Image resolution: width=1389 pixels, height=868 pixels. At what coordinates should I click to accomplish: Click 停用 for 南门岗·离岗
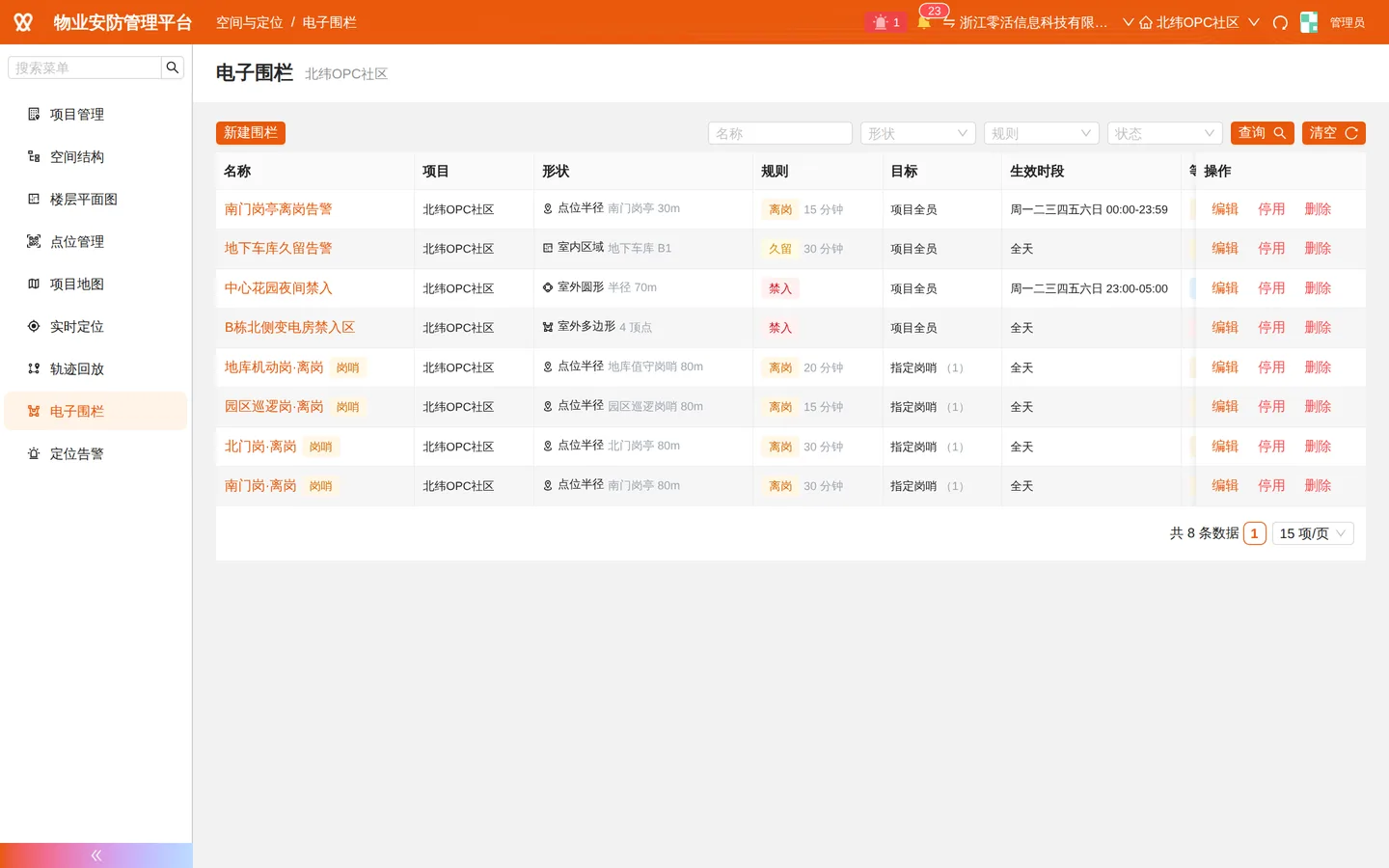coord(1271,486)
